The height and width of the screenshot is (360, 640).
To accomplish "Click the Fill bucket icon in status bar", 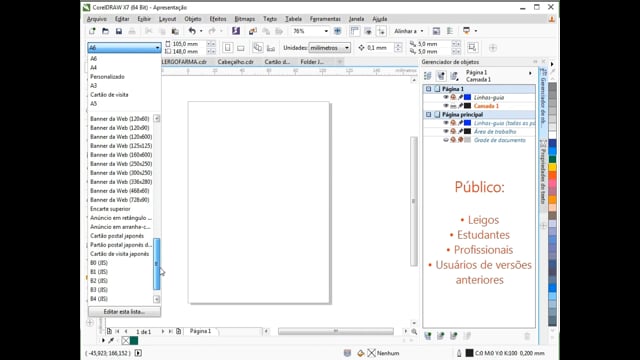I will tap(360, 353).
